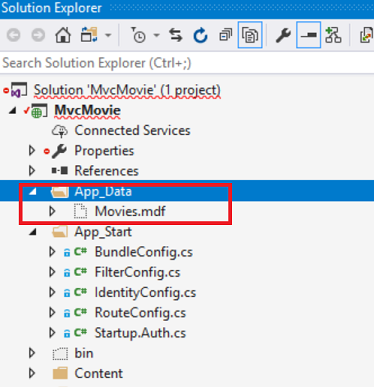Select the Movies.mdf file
The height and width of the screenshot is (387, 374).
130,211
